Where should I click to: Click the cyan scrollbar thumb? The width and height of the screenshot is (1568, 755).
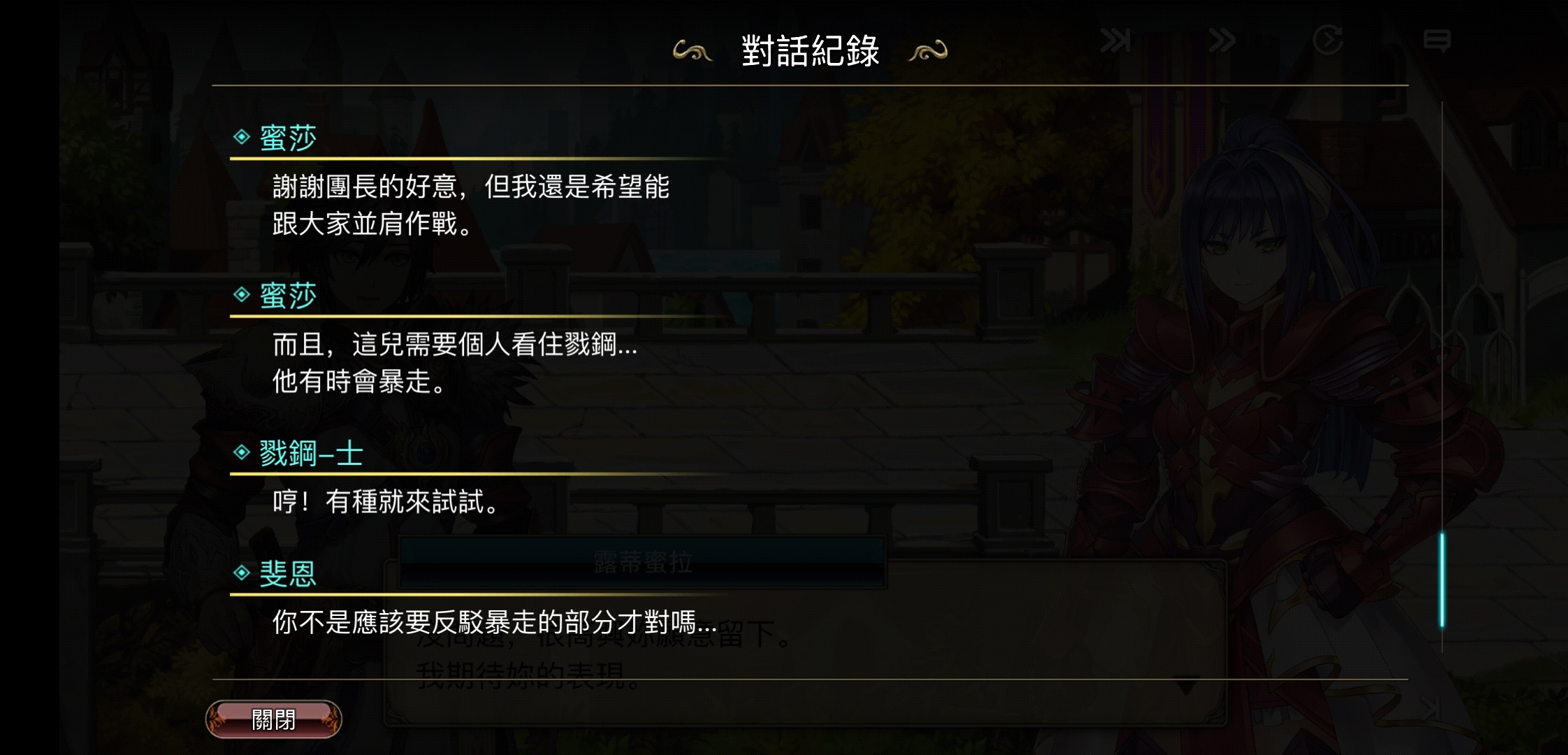click(x=1442, y=580)
